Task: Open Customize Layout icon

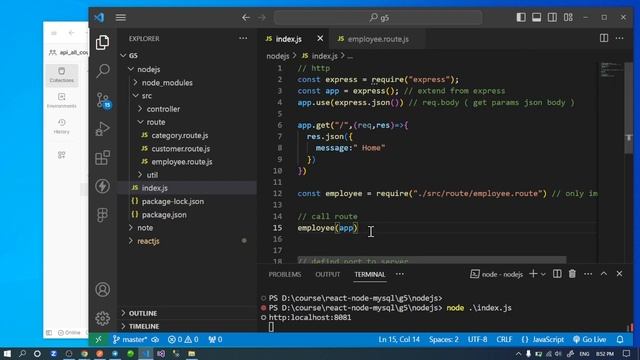Action: tap(568, 17)
